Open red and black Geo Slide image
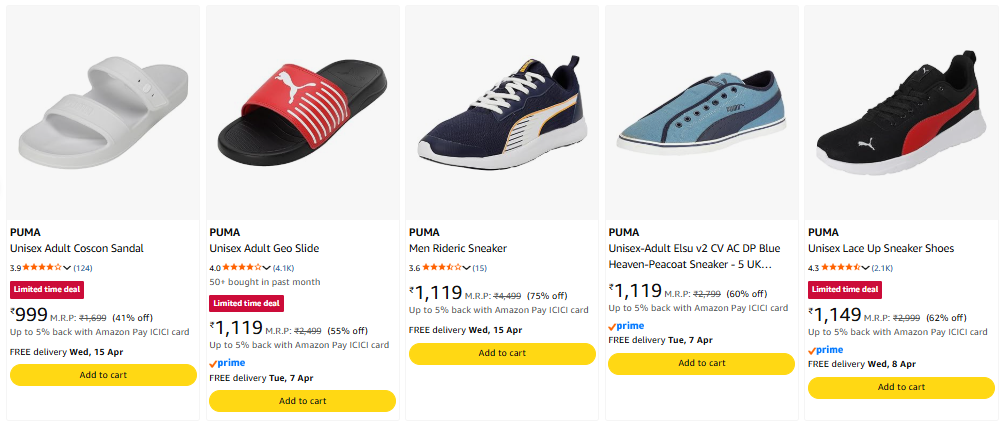The image size is (1002, 425). 302,110
